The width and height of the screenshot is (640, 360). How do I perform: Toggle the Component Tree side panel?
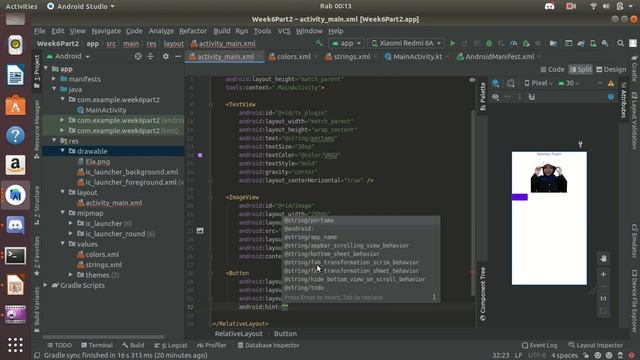[x=482, y=294]
